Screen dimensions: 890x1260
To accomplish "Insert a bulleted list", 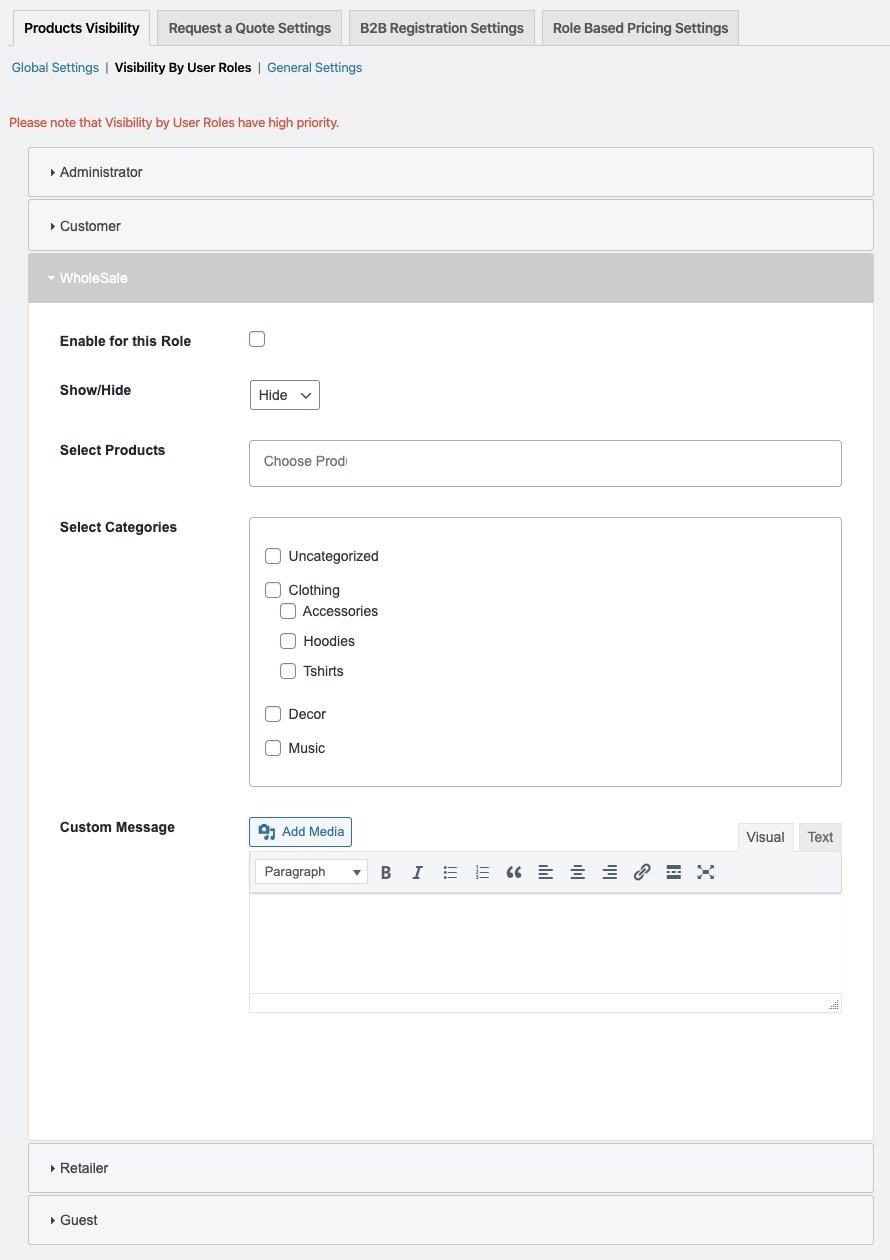I will (450, 872).
